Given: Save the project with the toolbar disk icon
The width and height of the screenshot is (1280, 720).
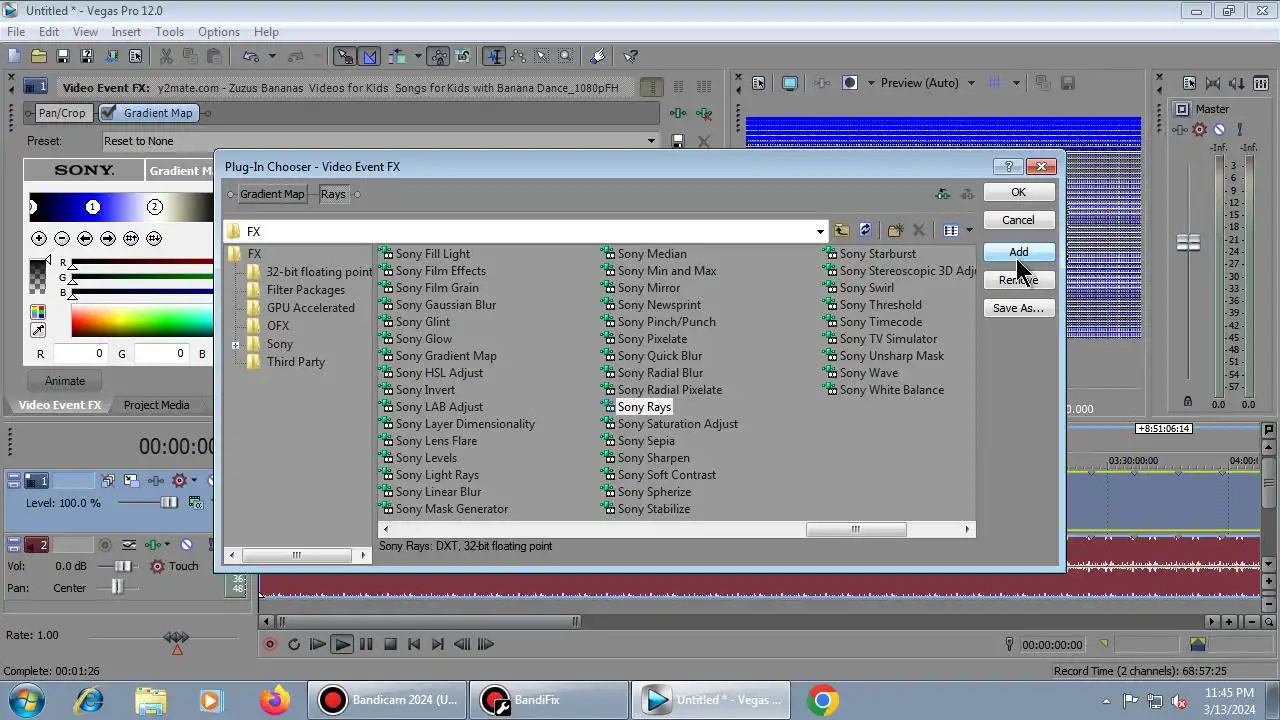Looking at the screenshot, I should coord(63,57).
